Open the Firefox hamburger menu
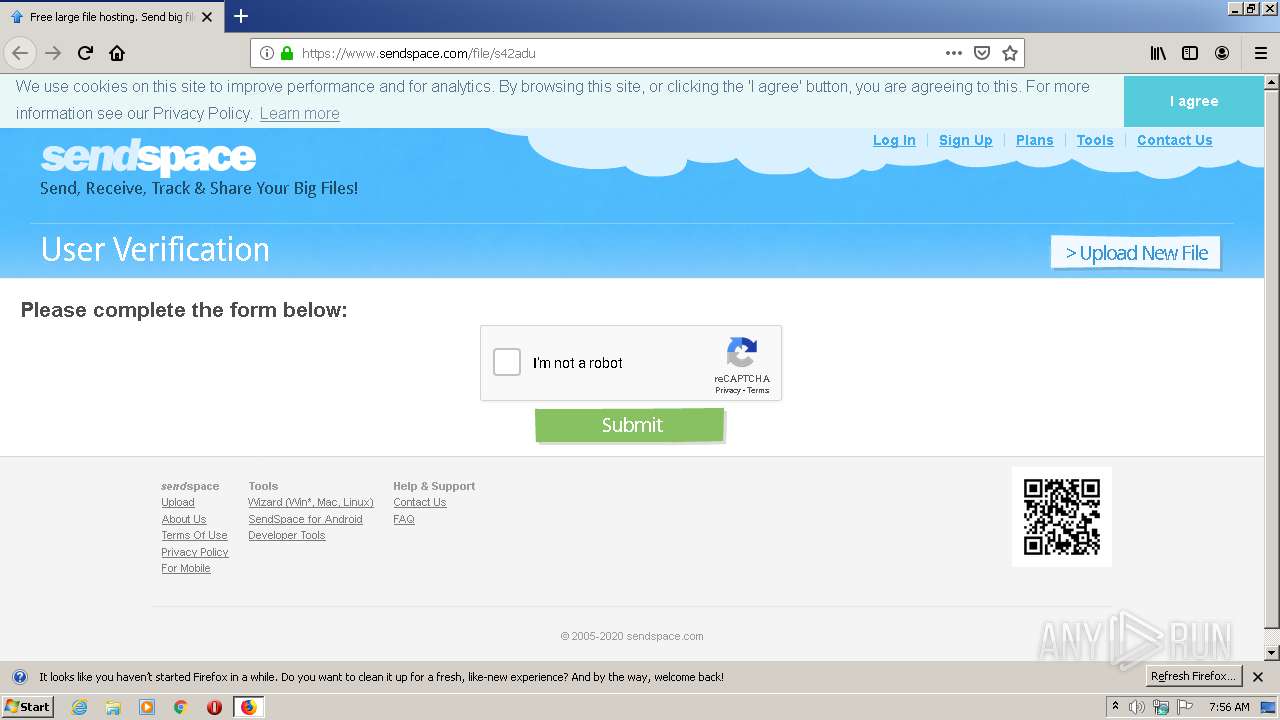1280x720 pixels. click(1260, 53)
